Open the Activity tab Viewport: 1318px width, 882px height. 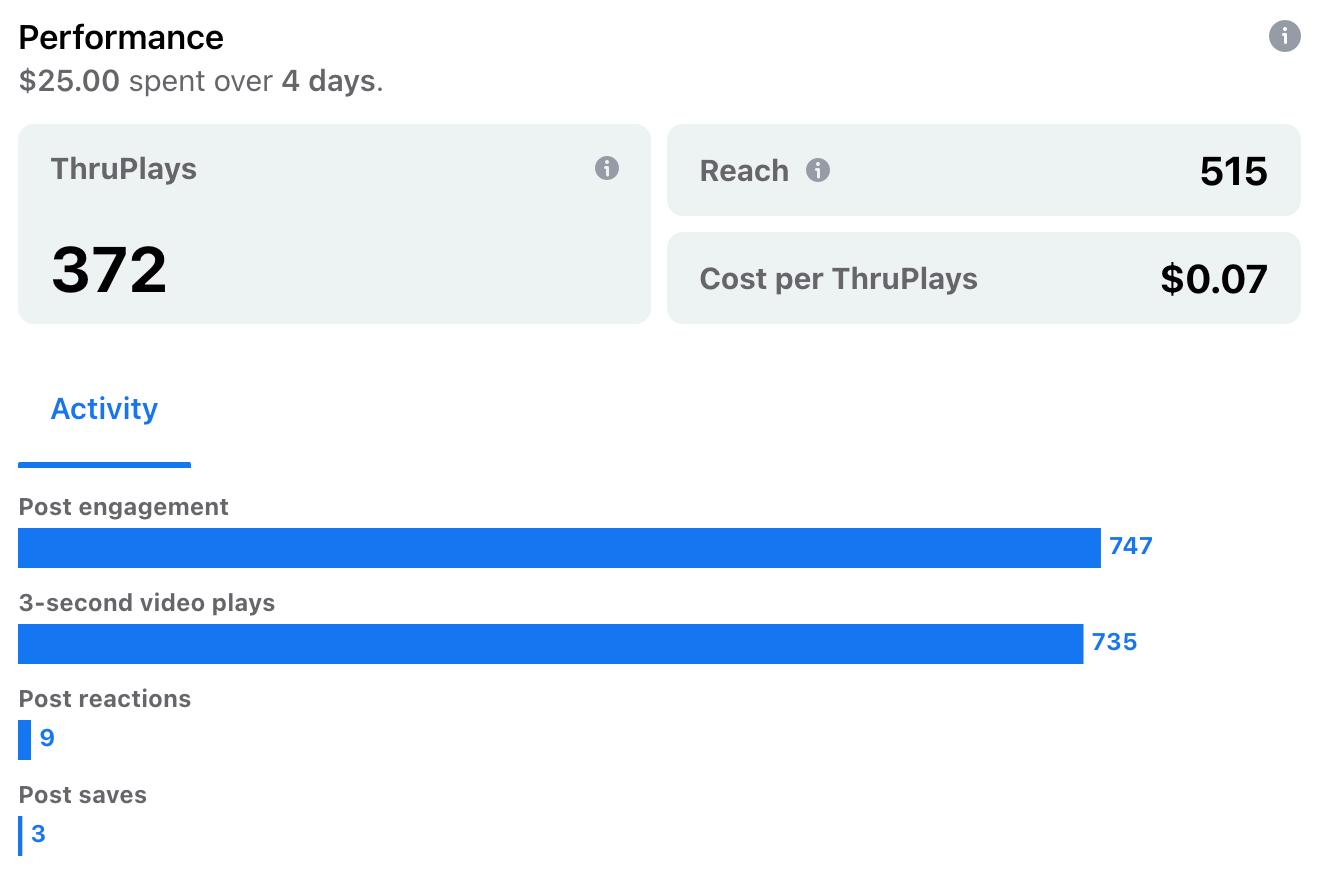tap(104, 409)
